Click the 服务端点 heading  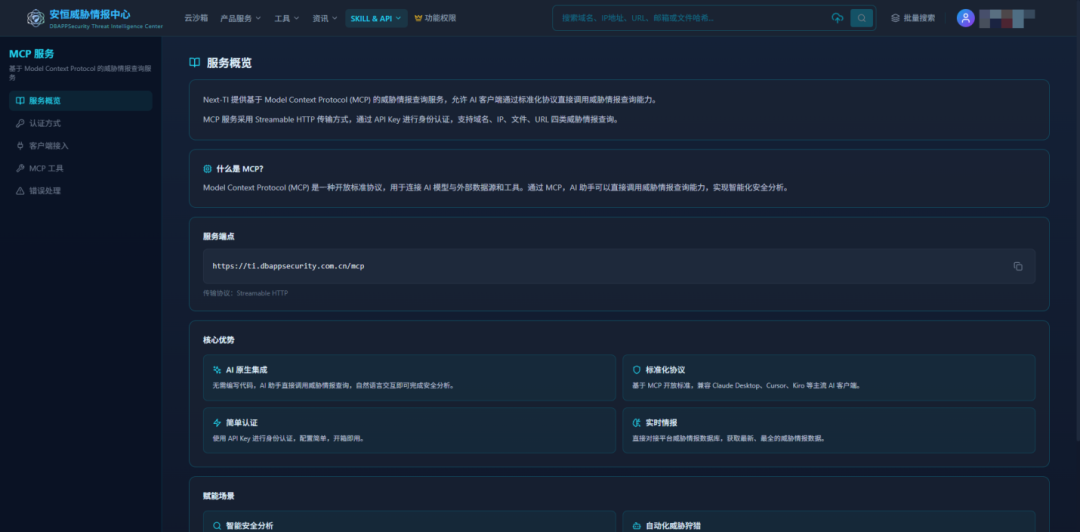pos(219,236)
